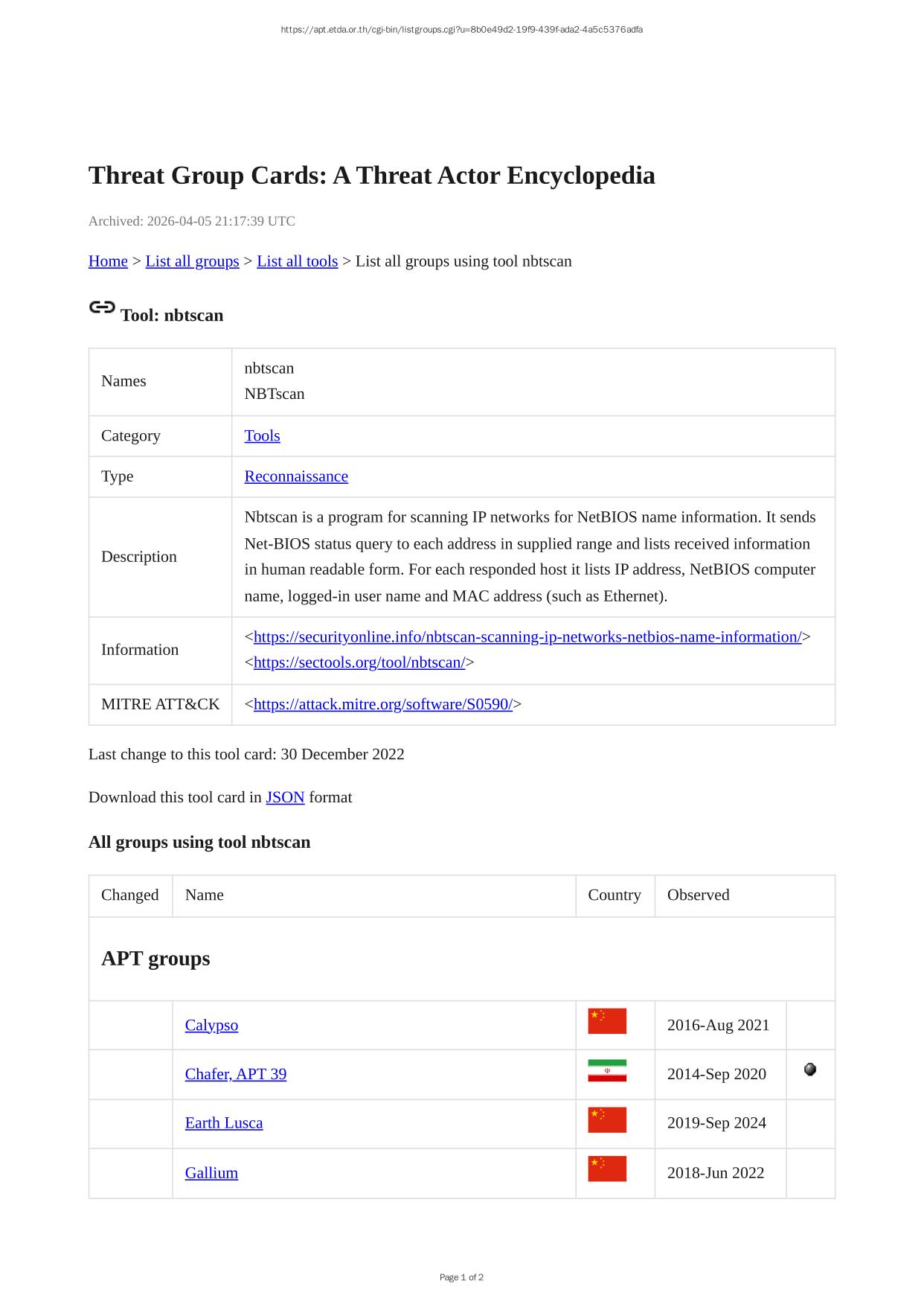Click the permalink chain icon beside Tool: nbtscan
The height and width of the screenshot is (1307, 924).
pyautogui.click(x=102, y=307)
